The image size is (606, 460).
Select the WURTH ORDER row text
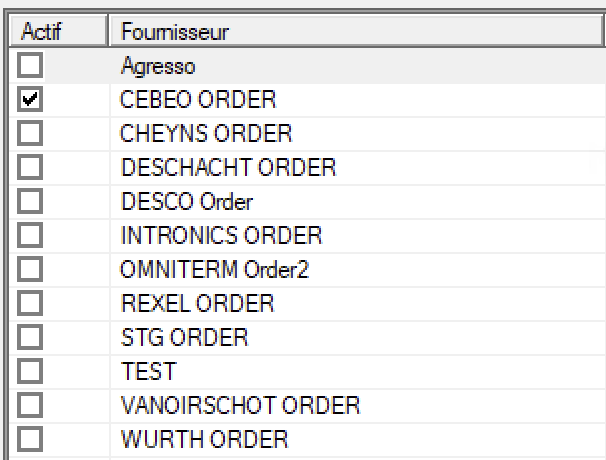(204, 440)
